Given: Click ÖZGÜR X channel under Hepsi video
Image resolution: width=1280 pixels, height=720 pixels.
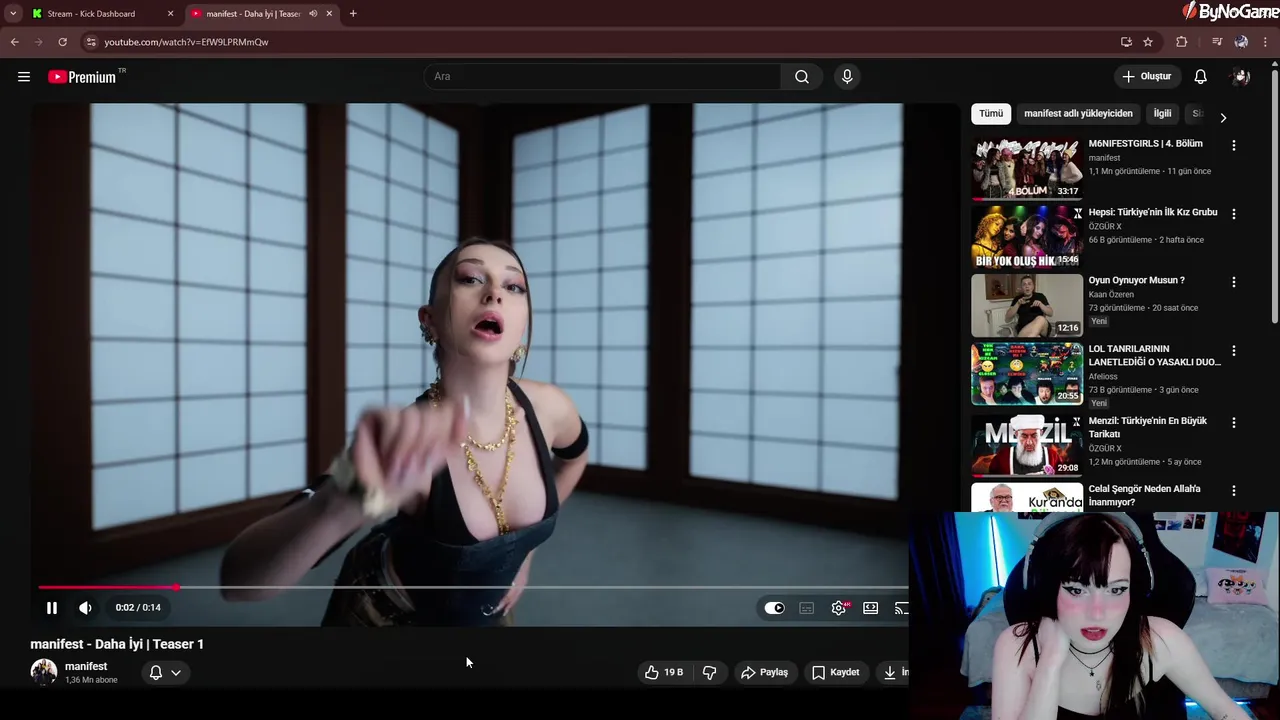Looking at the screenshot, I should coord(1105,227).
